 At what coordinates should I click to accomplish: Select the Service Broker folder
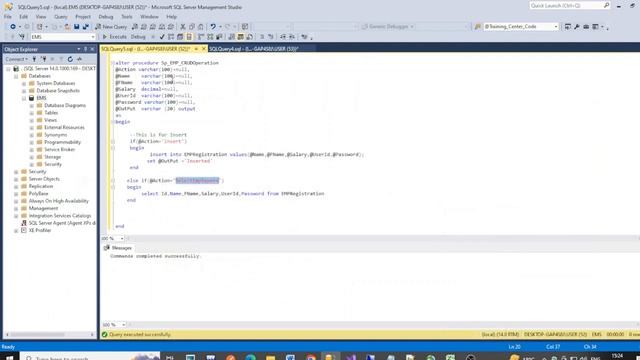point(60,149)
